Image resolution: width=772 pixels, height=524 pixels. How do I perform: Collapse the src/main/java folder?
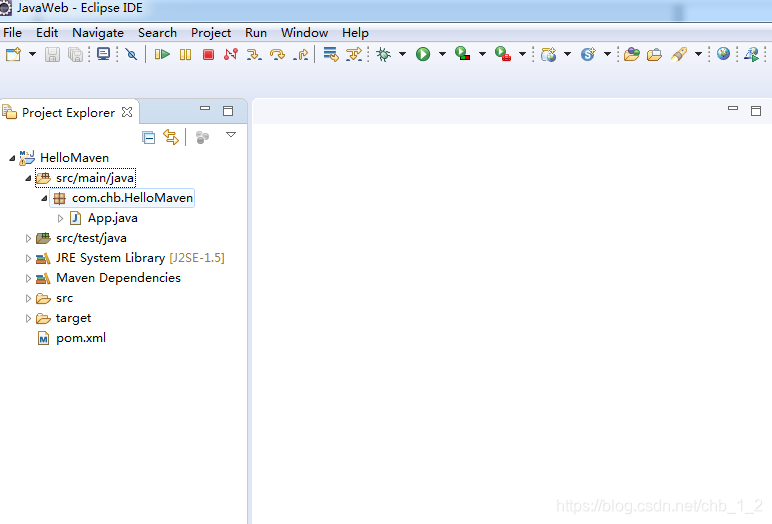[x=28, y=178]
